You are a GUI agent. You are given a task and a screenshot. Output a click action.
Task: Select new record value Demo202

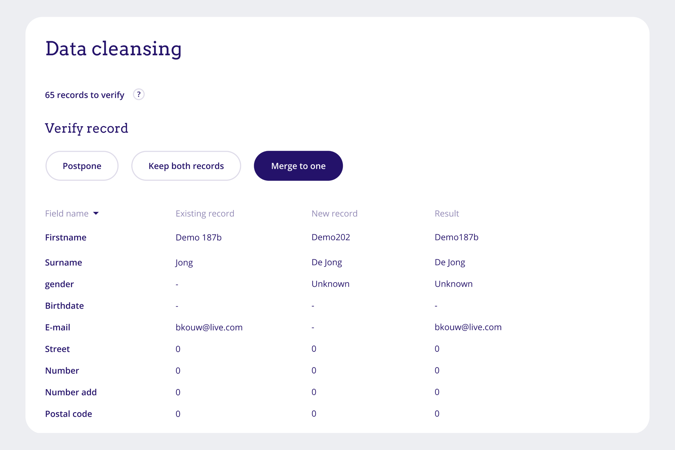tap(331, 237)
